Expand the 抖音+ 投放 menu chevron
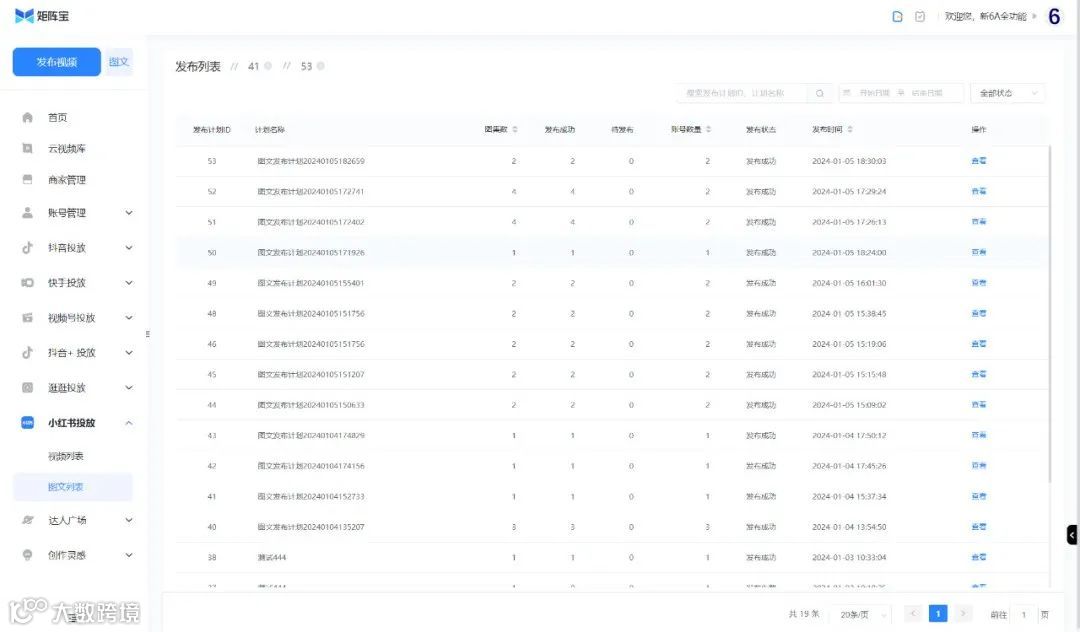 [129, 352]
